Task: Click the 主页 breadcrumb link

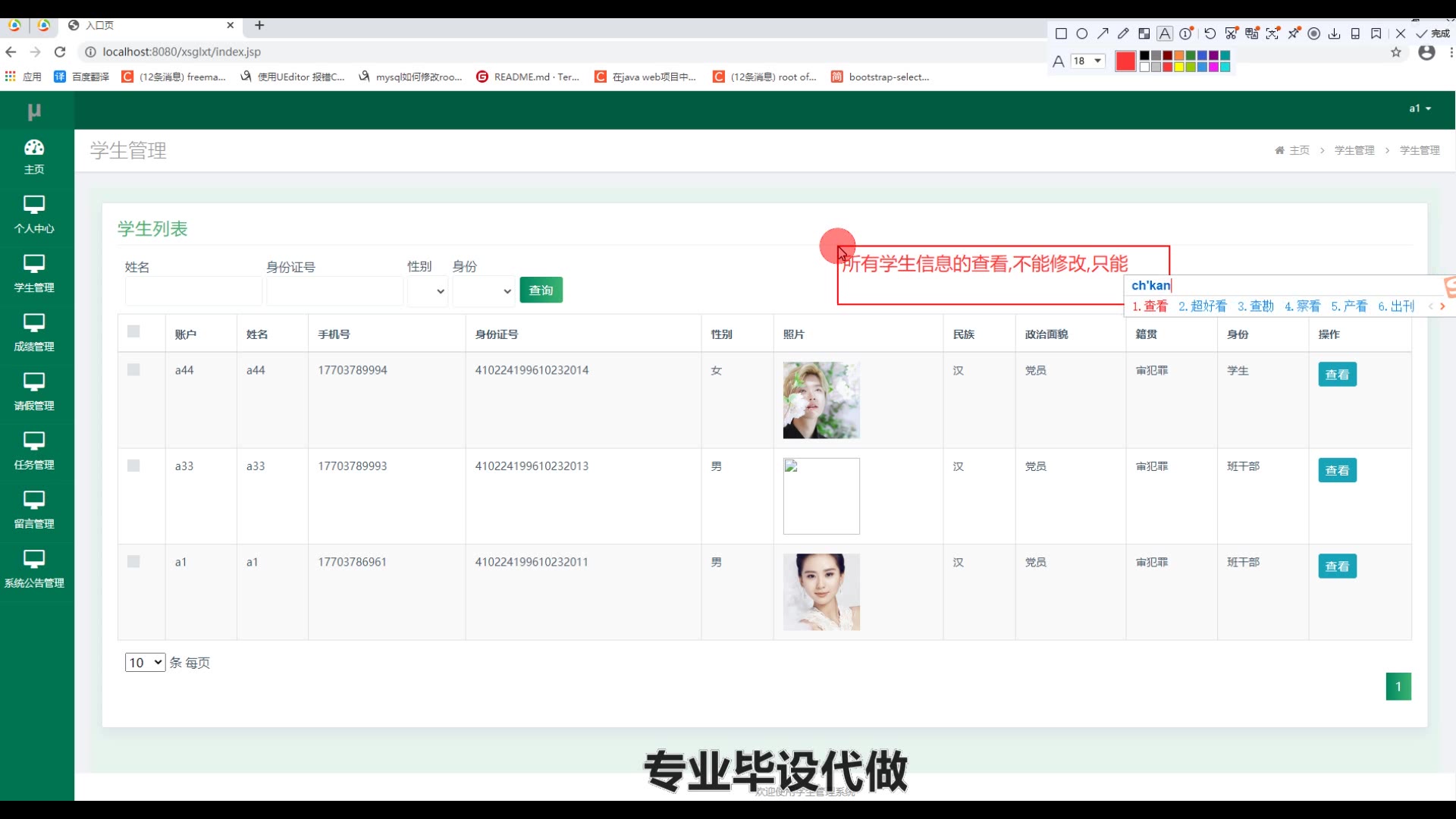Action: [1292, 150]
